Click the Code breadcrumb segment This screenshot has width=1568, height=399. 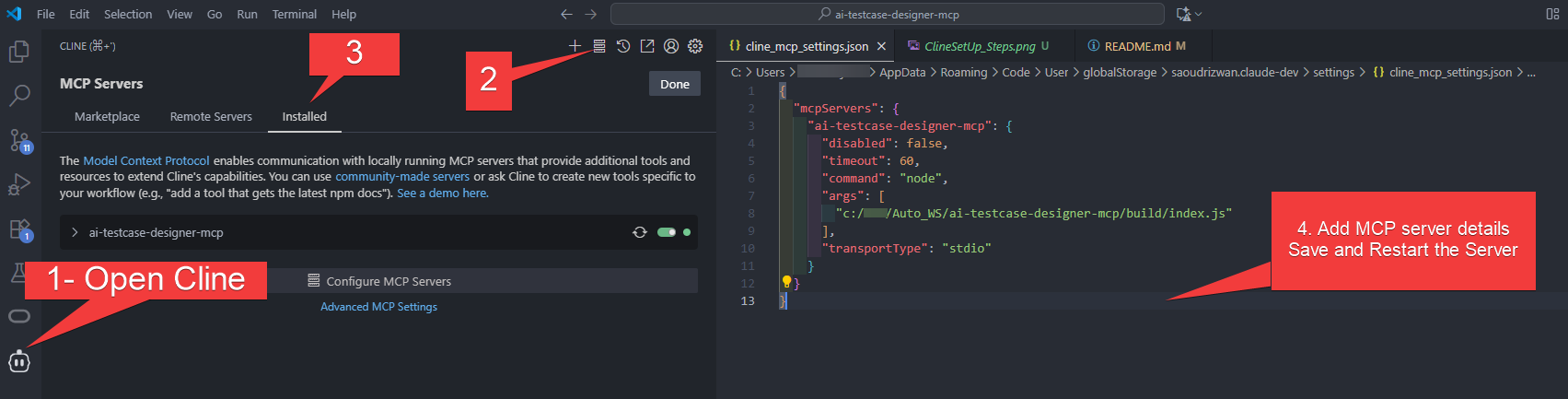tap(1016, 73)
